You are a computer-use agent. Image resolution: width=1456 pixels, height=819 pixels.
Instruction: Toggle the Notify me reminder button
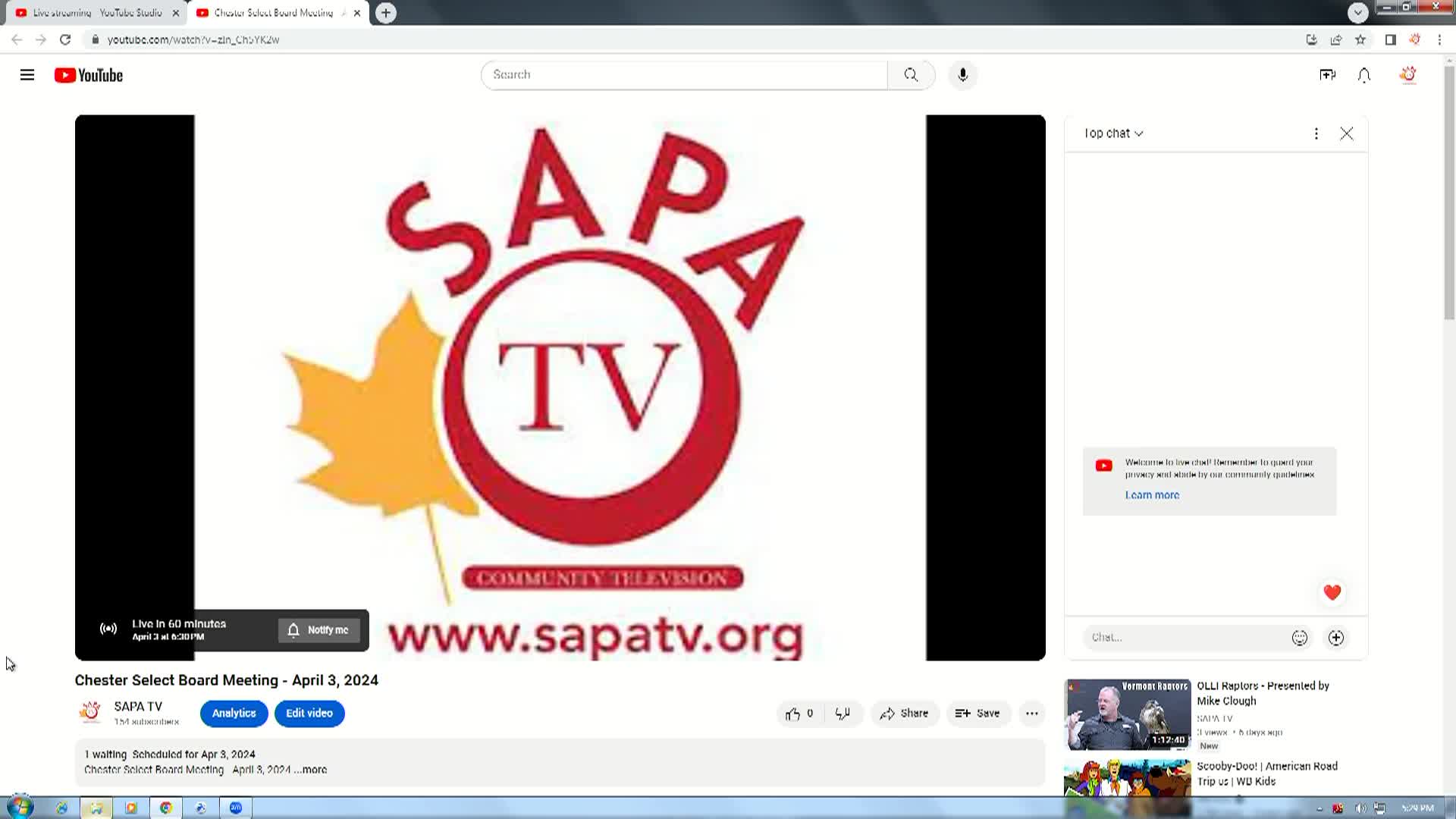click(x=318, y=630)
